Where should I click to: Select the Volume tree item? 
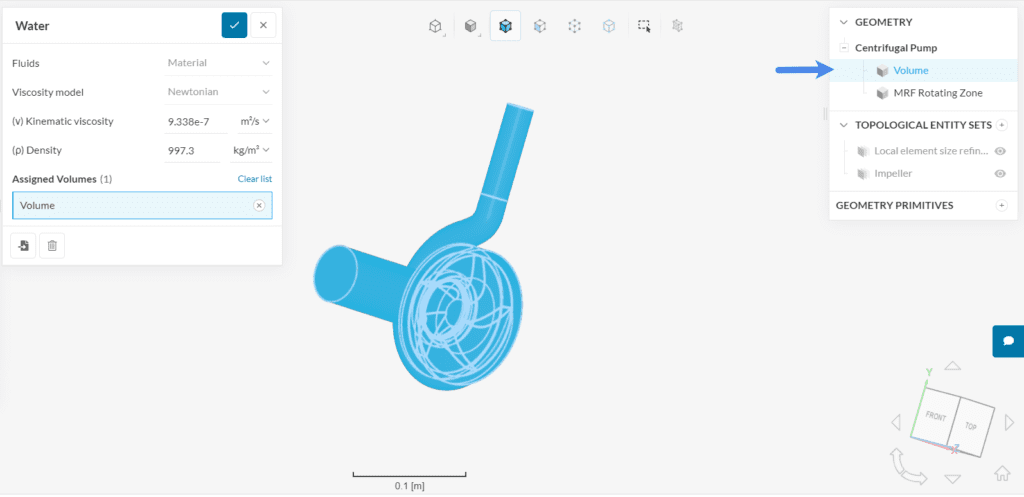[923, 71]
